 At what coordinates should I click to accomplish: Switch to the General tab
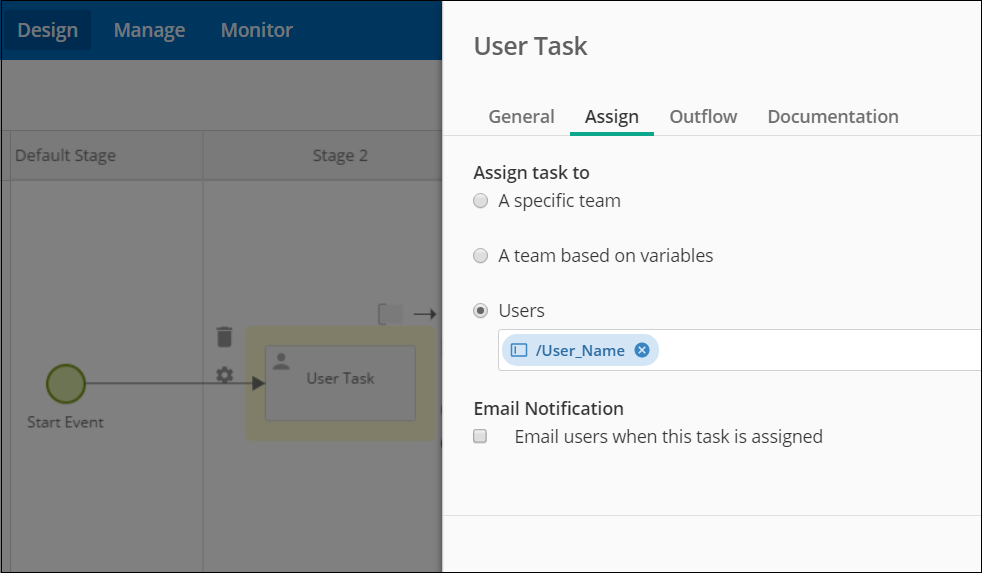521,116
